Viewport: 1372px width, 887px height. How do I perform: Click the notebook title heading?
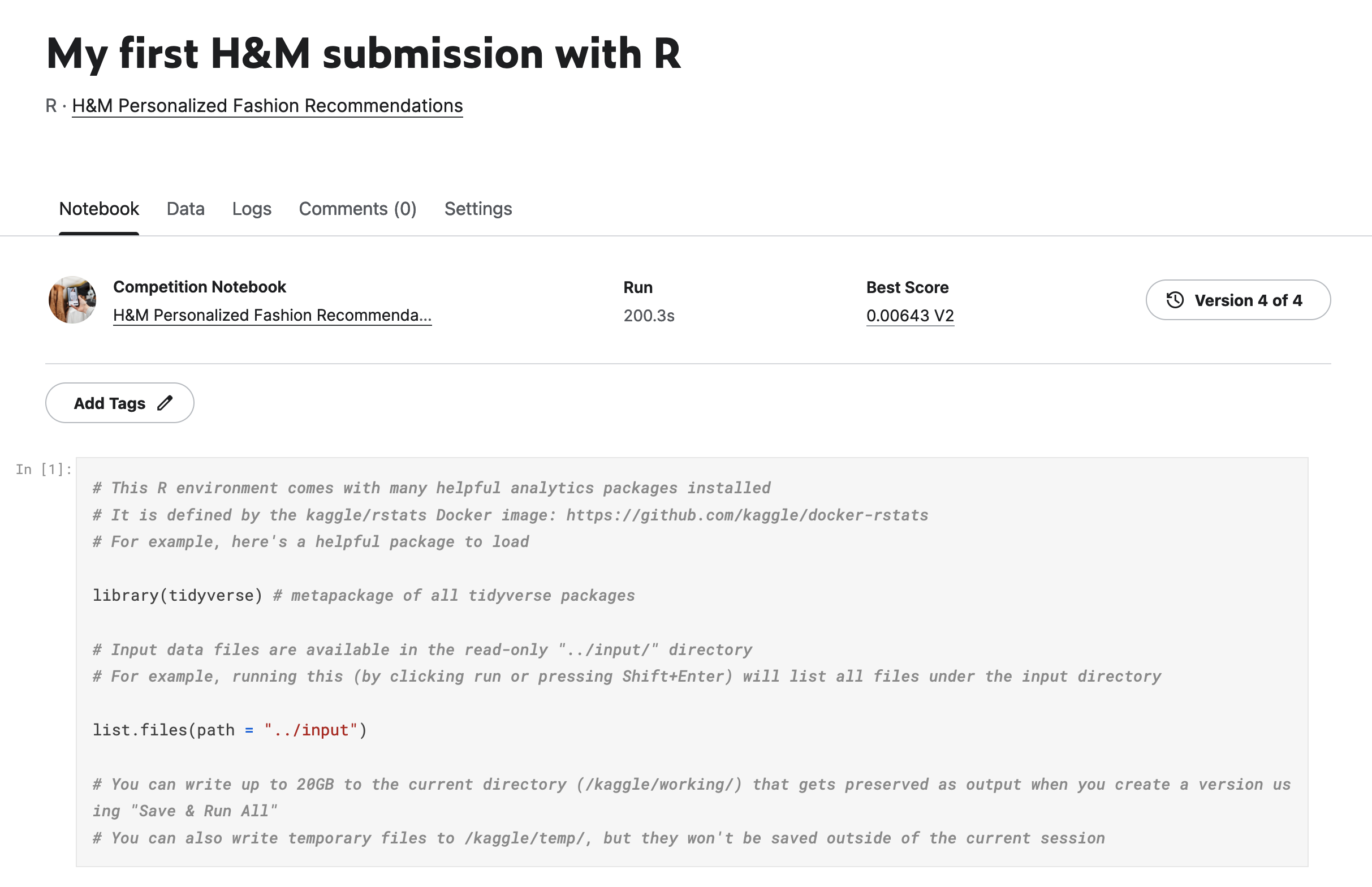(363, 54)
